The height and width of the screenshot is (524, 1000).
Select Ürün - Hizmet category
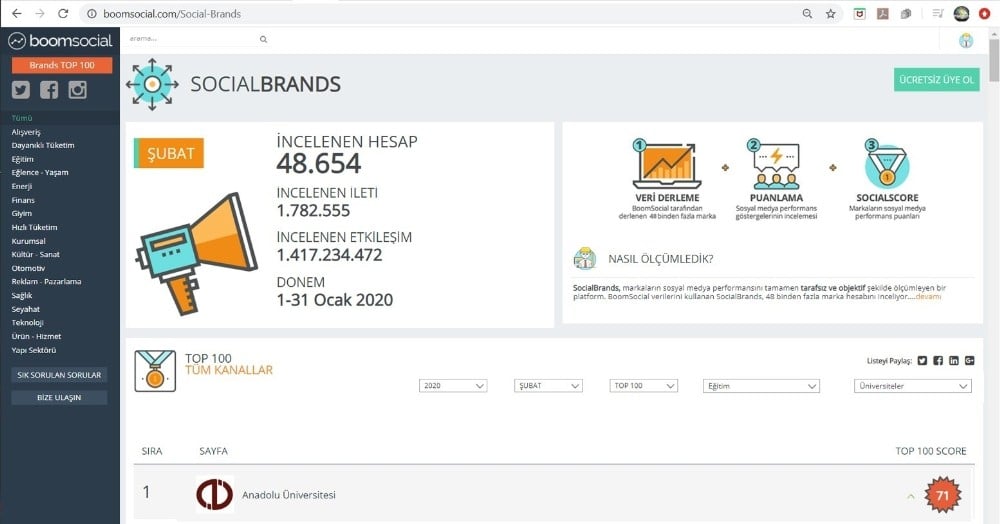(x=36, y=337)
